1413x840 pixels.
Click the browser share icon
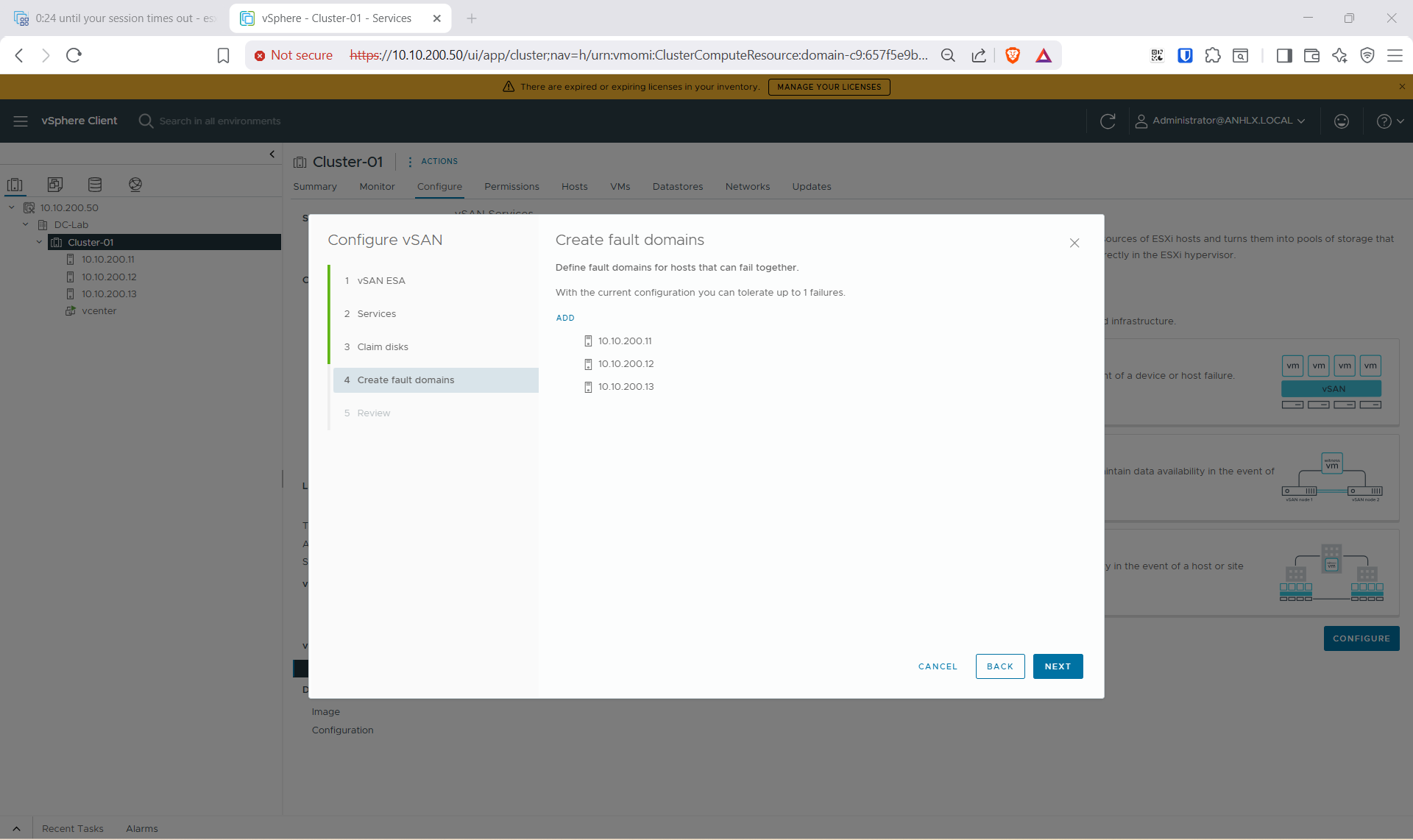[x=979, y=55]
